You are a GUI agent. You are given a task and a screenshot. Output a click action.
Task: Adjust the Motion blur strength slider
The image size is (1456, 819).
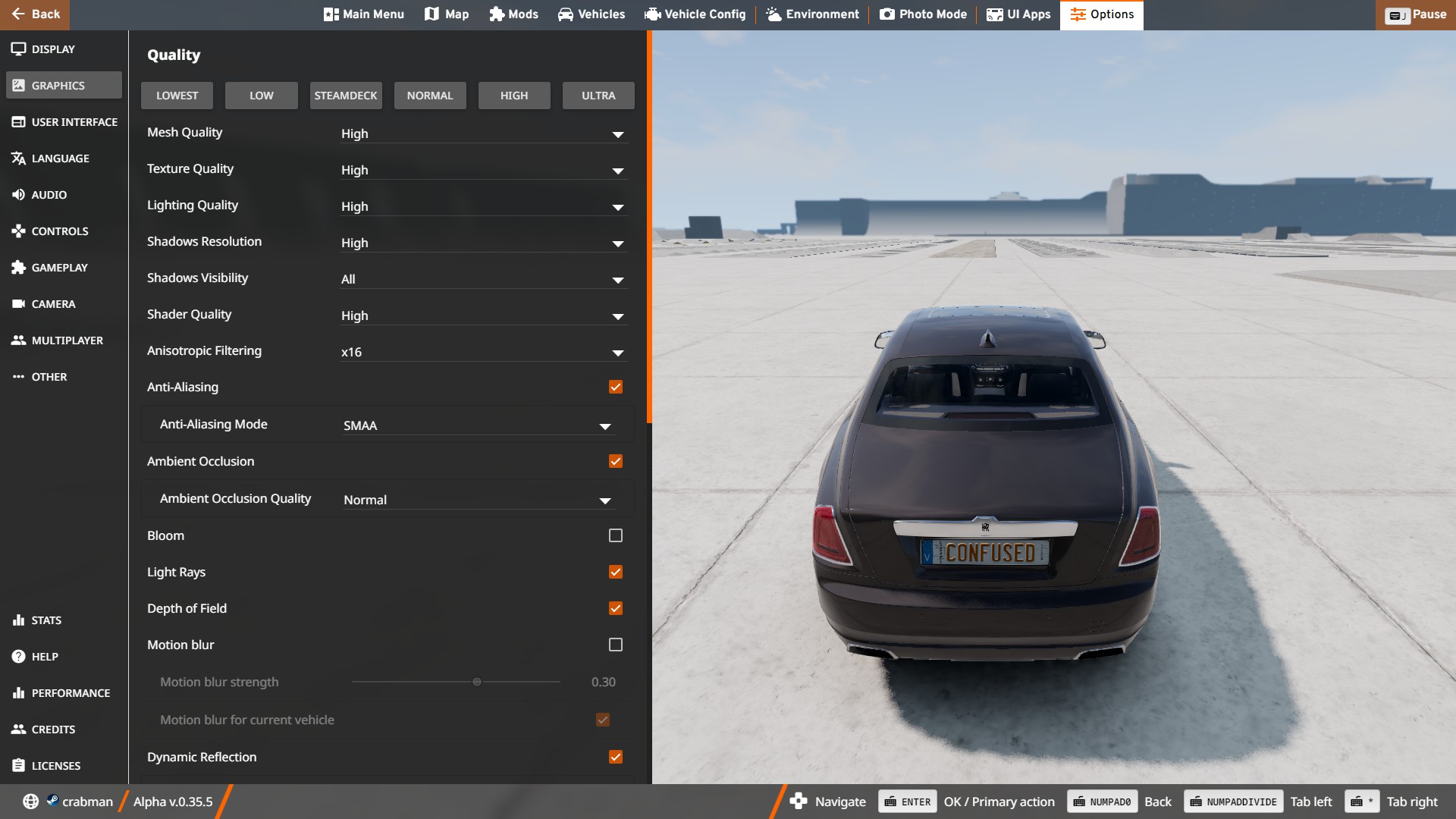[456, 682]
